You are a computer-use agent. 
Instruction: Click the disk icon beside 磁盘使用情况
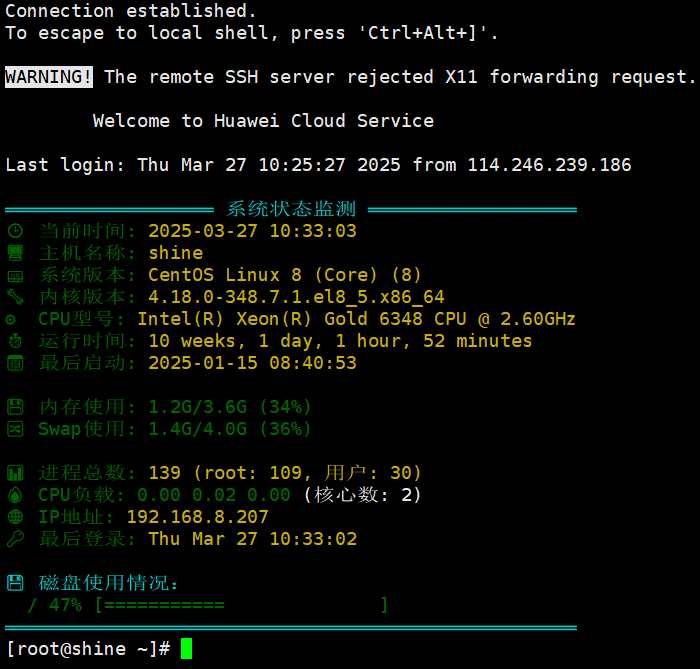(x=15, y=583)
